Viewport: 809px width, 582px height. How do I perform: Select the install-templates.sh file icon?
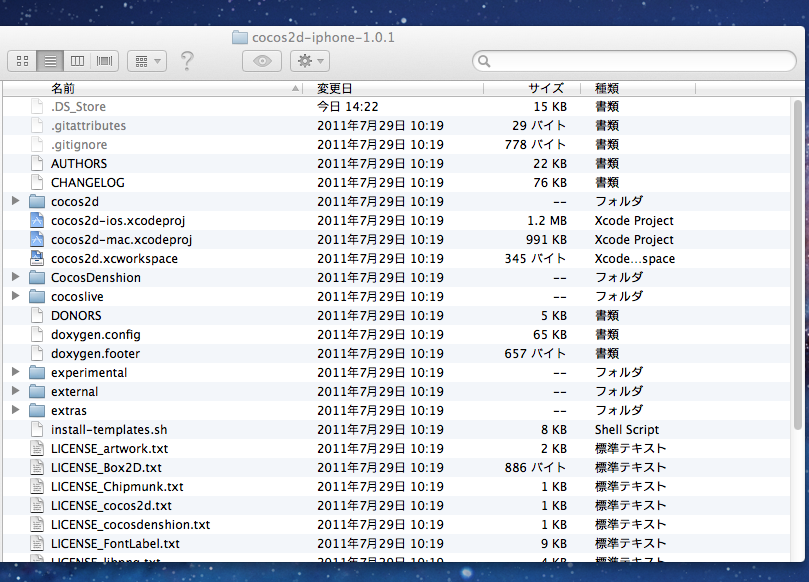pyautogui.click(x=37, y=429)
